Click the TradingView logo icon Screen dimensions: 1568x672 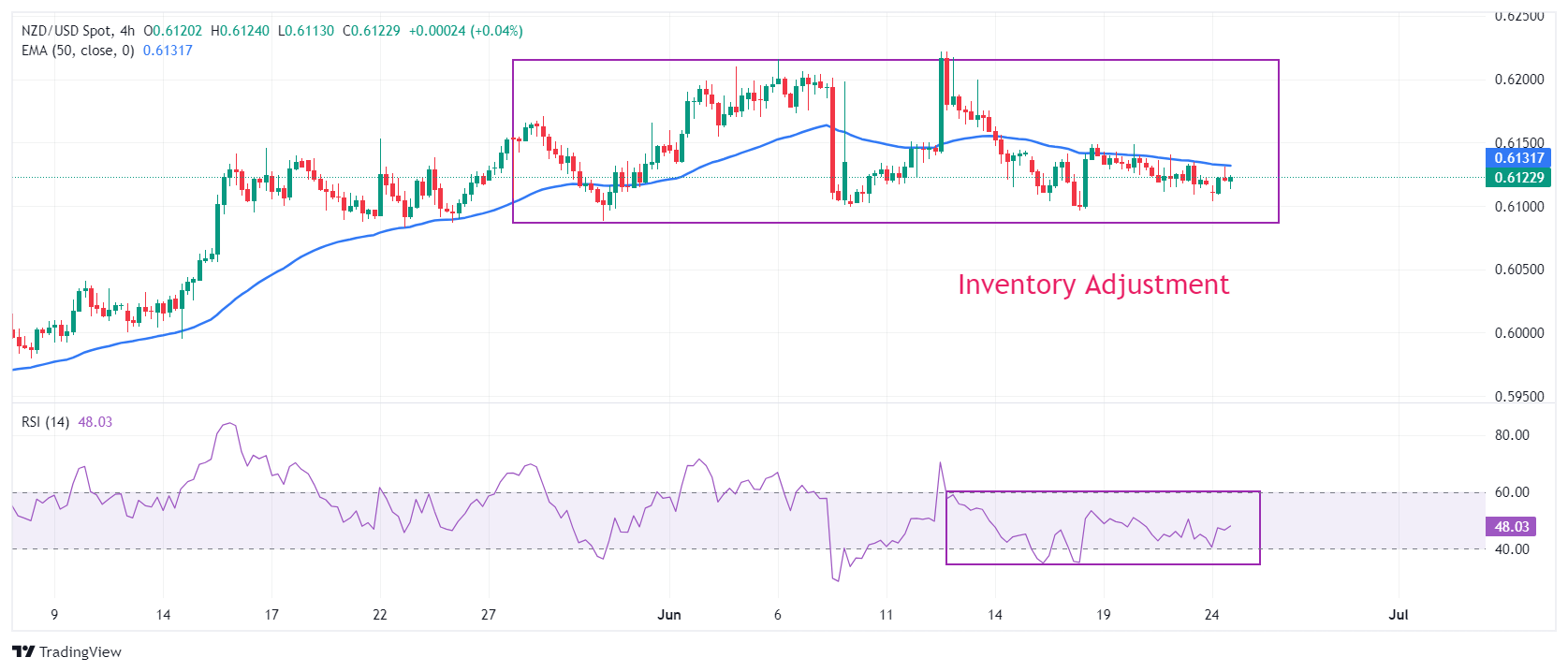point(23,651)
